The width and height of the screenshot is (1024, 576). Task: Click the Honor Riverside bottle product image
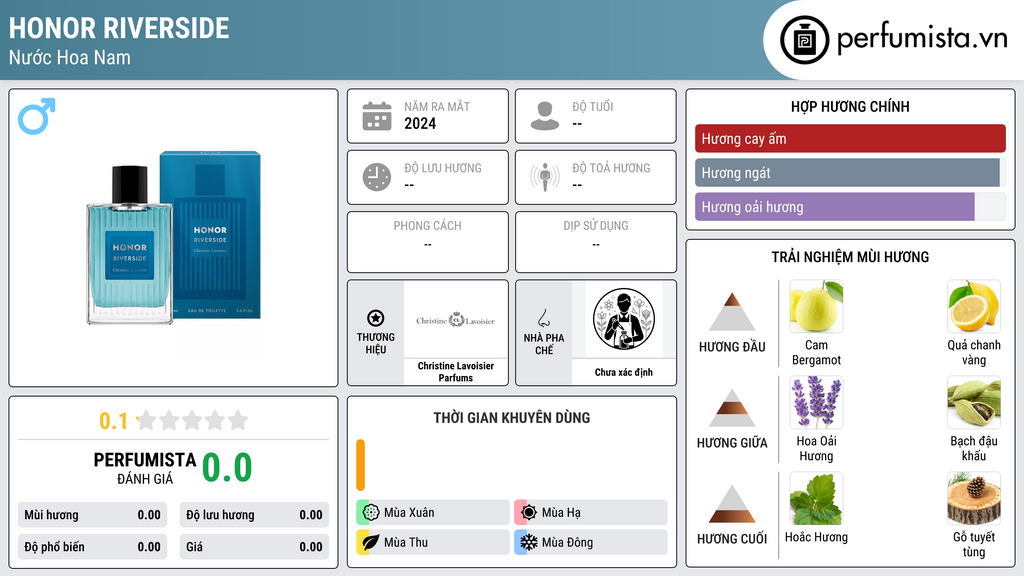[x=174, y=238]
